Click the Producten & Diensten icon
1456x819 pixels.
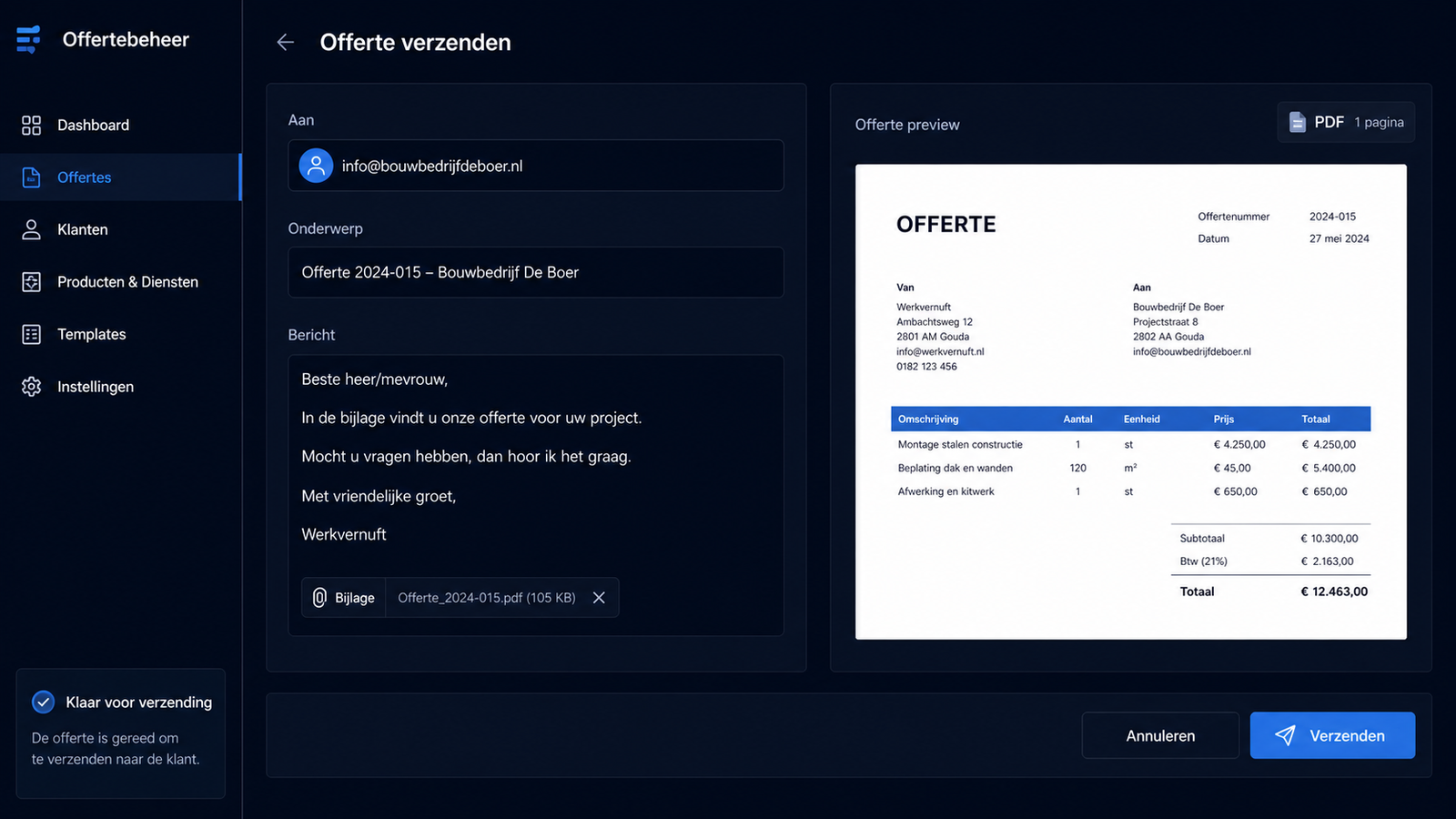(x=31, y=282)
